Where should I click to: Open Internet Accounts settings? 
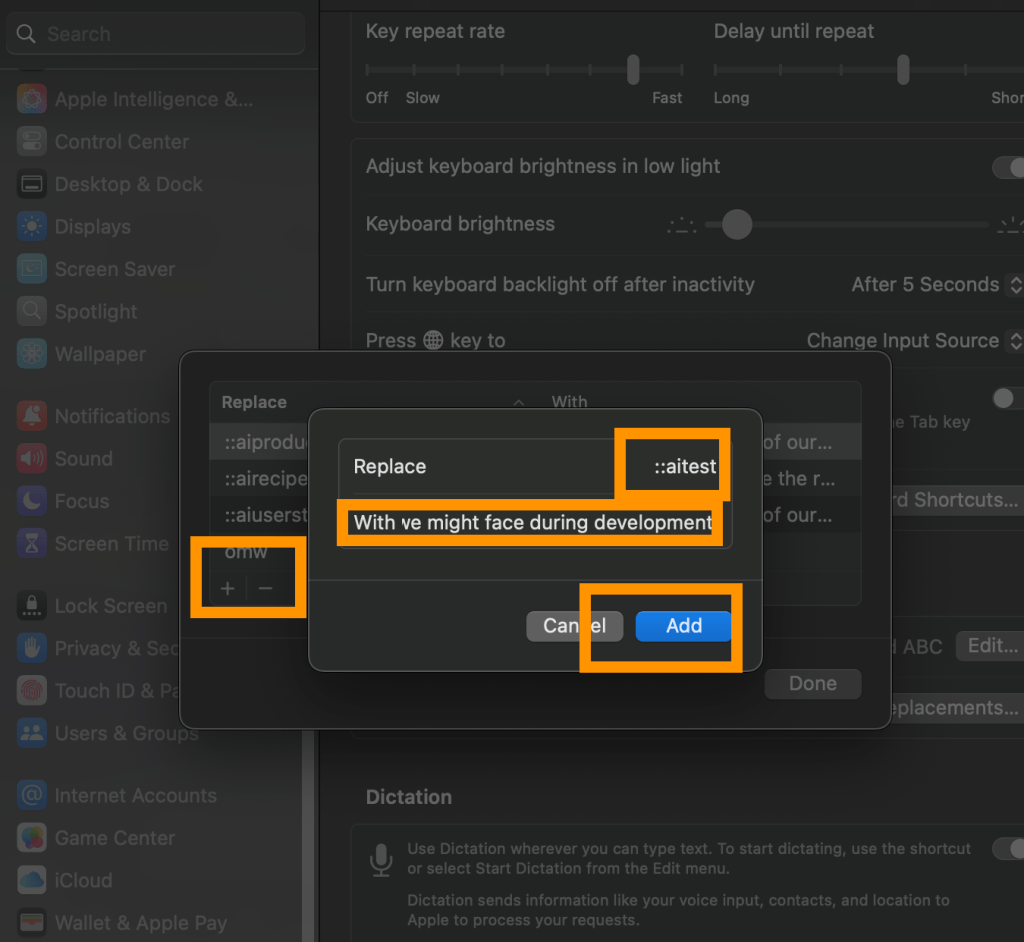point(135,796)
